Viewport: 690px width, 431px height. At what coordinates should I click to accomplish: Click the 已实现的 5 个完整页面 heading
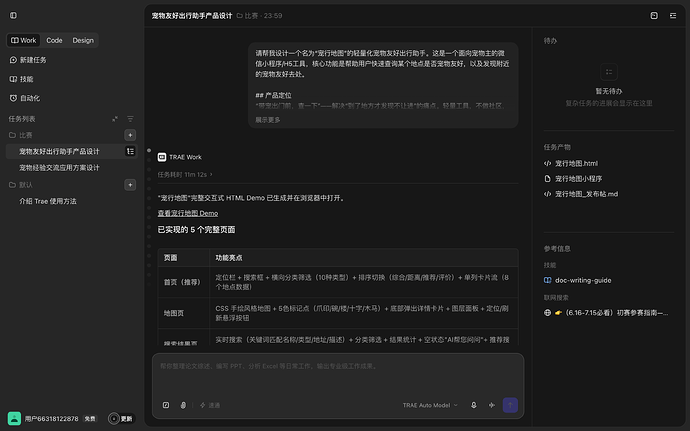tap(196, 230)
